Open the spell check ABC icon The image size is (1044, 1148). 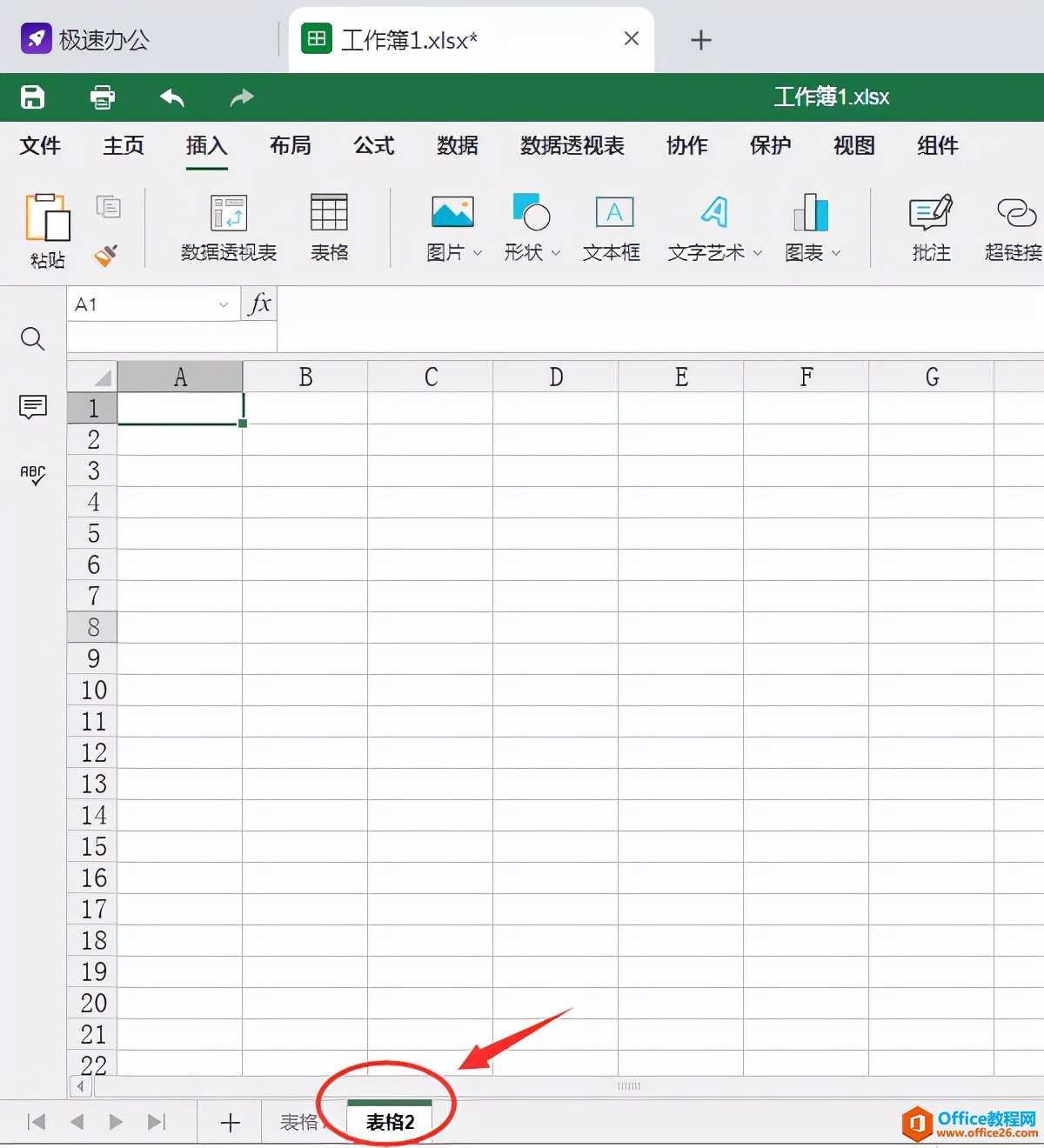(33, 475)
